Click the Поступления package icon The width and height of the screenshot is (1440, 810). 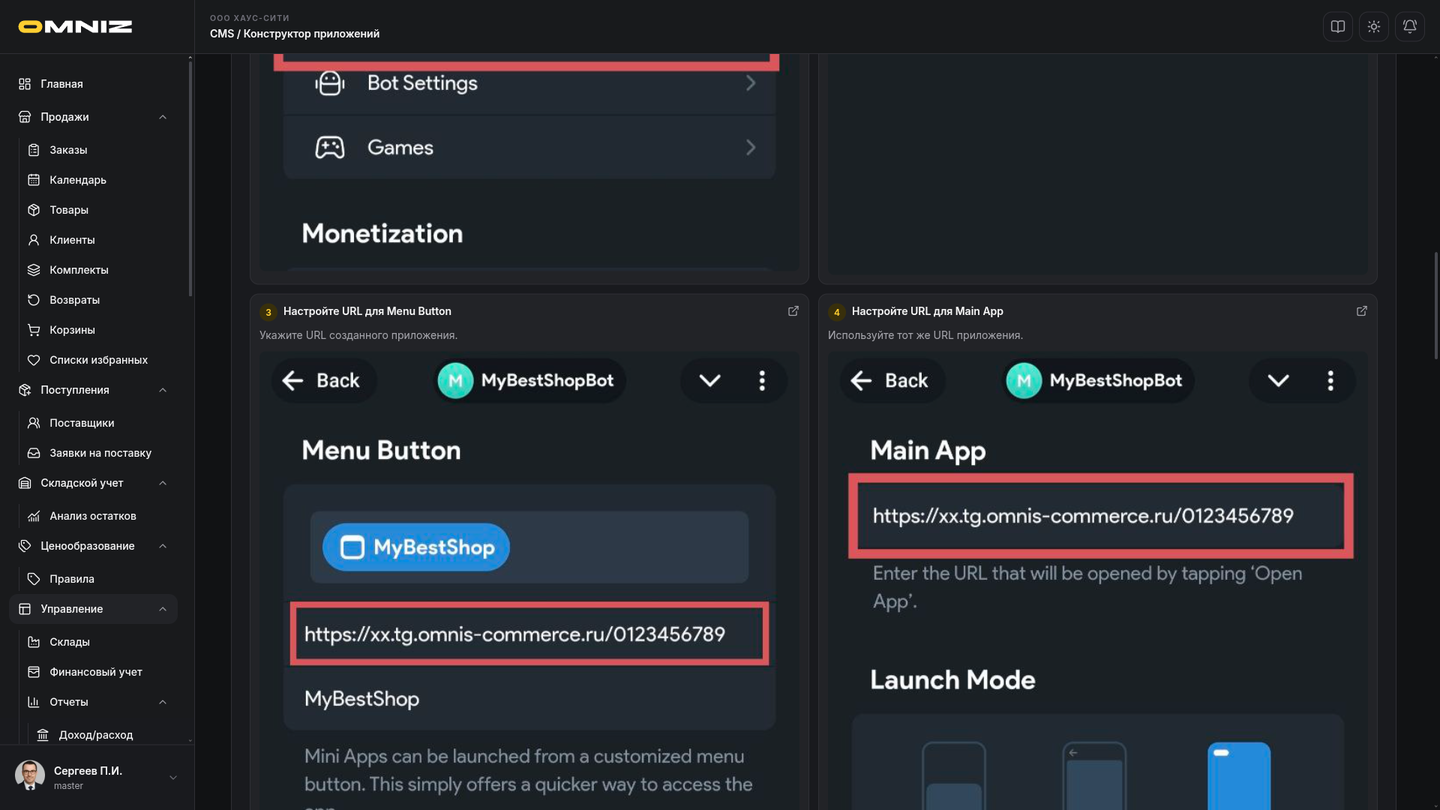tap(25, 390)
